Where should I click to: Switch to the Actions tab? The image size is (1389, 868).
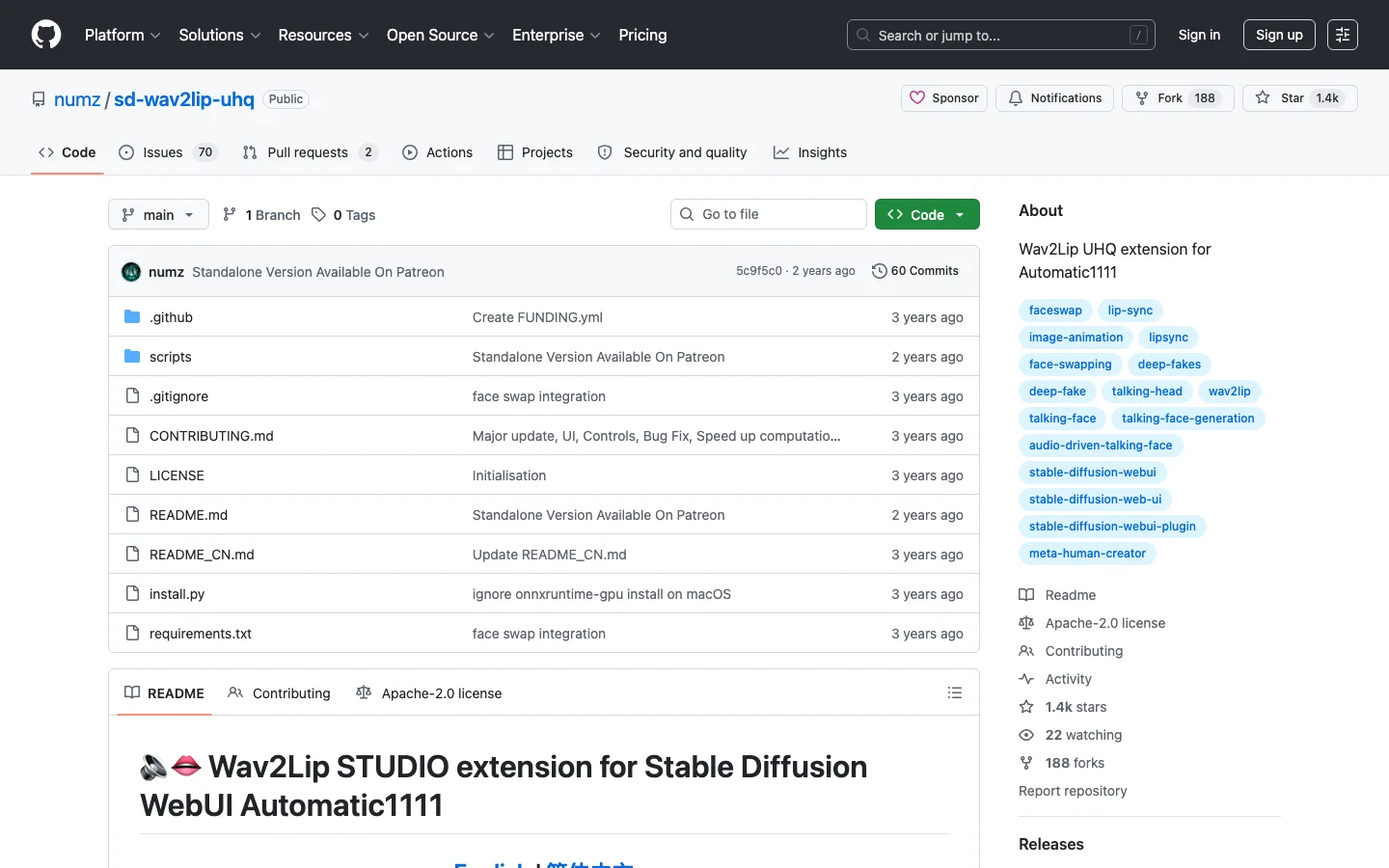point(438,152)
